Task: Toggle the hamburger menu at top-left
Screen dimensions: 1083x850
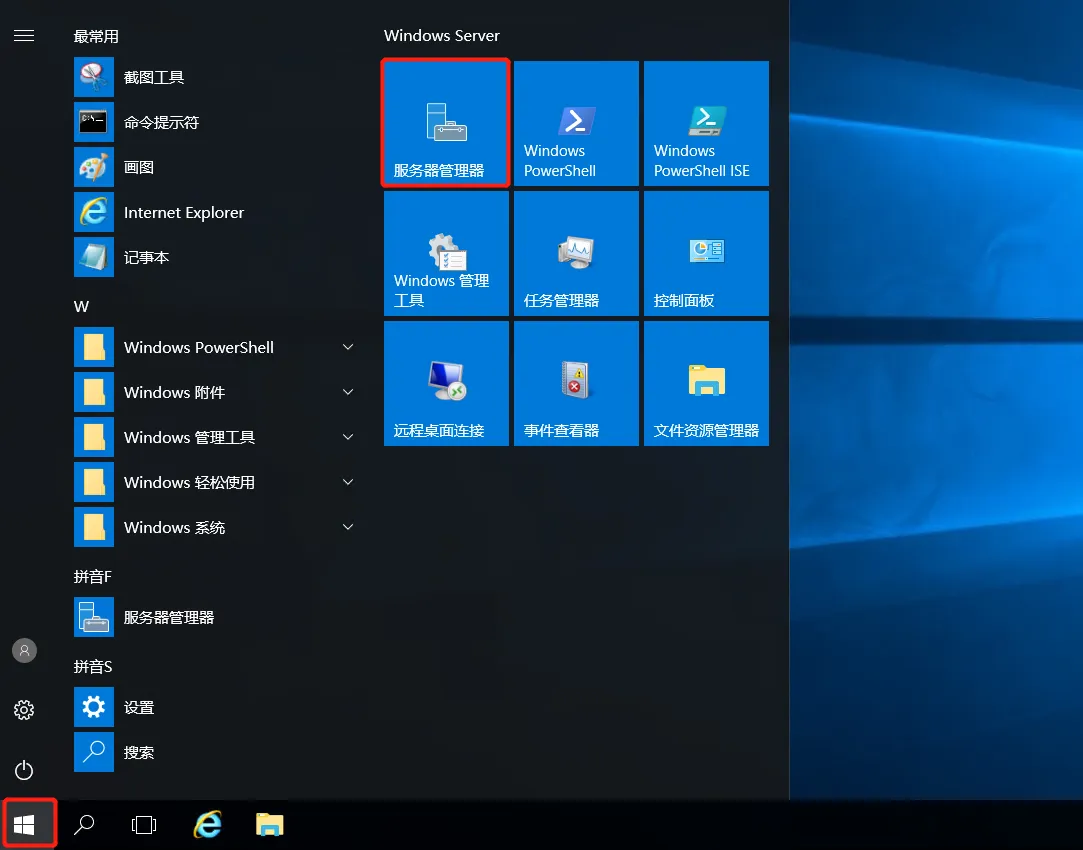Action: point(24,36)
